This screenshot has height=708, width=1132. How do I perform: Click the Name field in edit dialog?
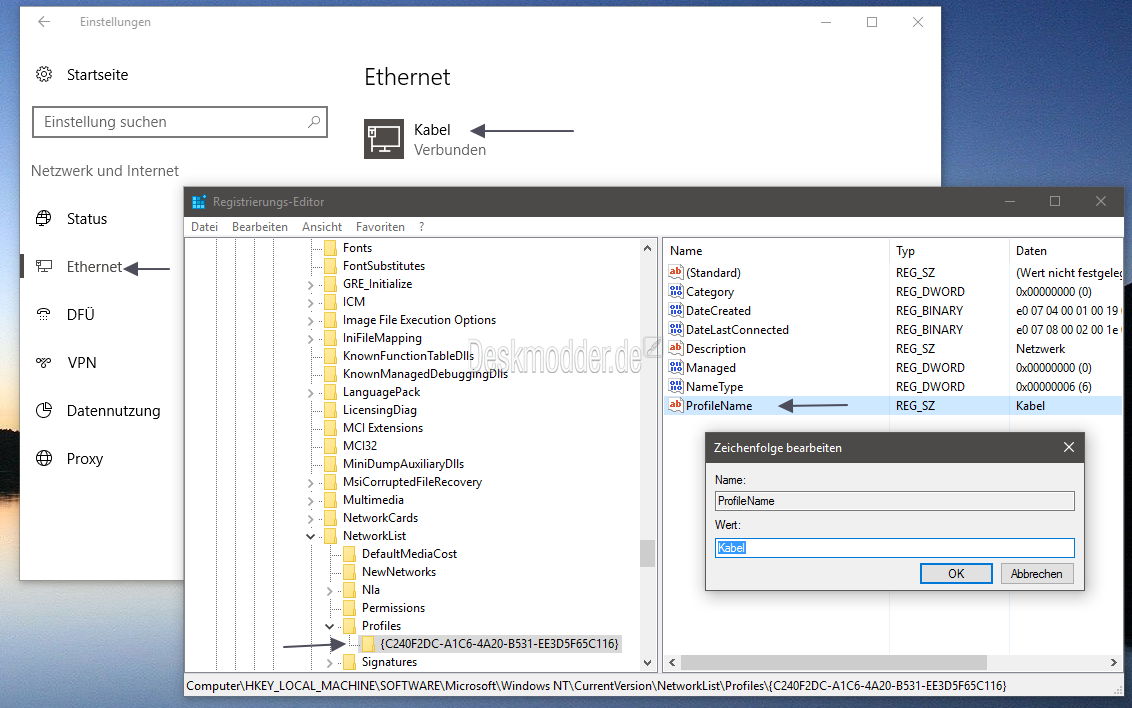click(894, 501)
